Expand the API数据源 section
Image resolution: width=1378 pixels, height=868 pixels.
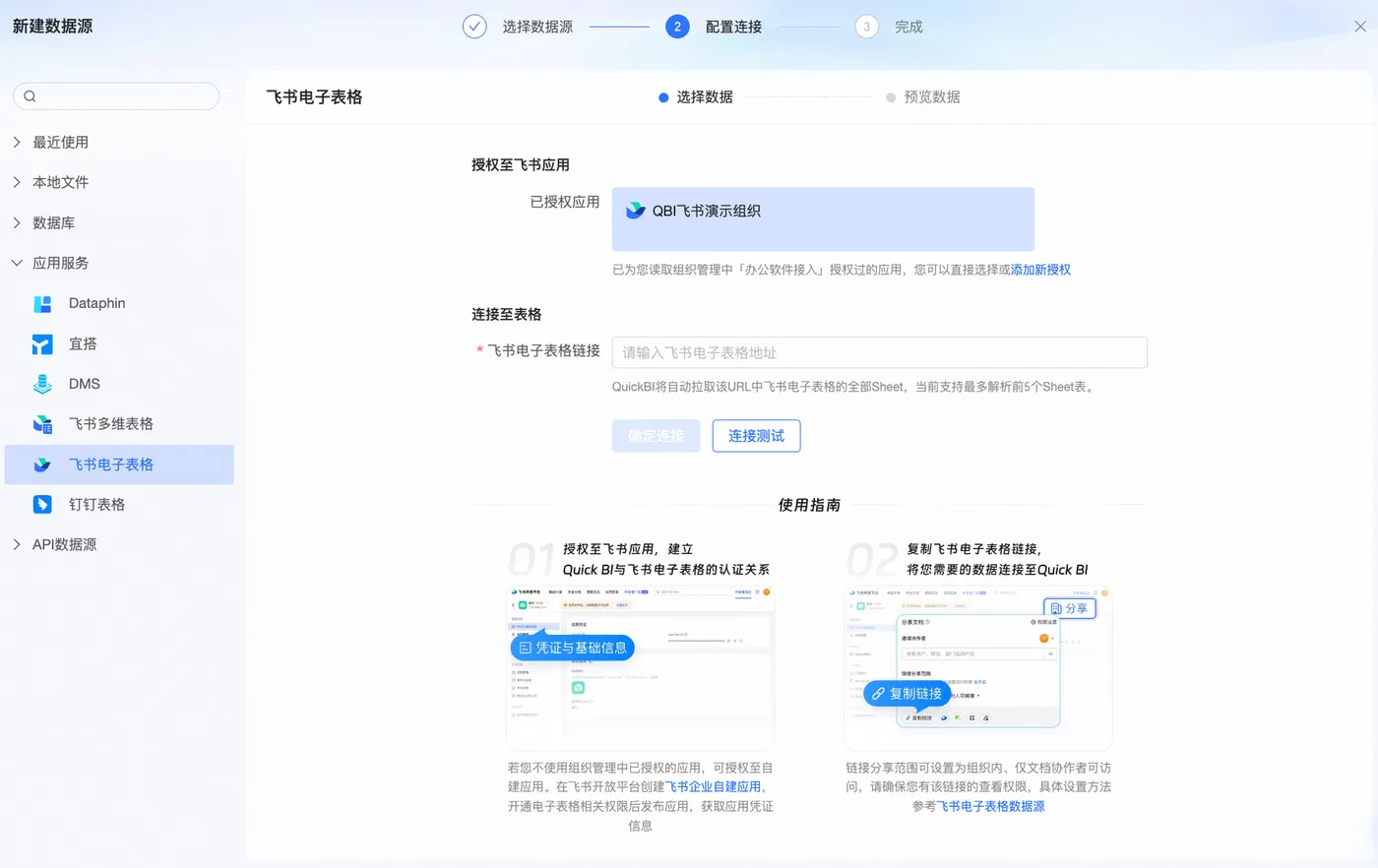(17, 545)
